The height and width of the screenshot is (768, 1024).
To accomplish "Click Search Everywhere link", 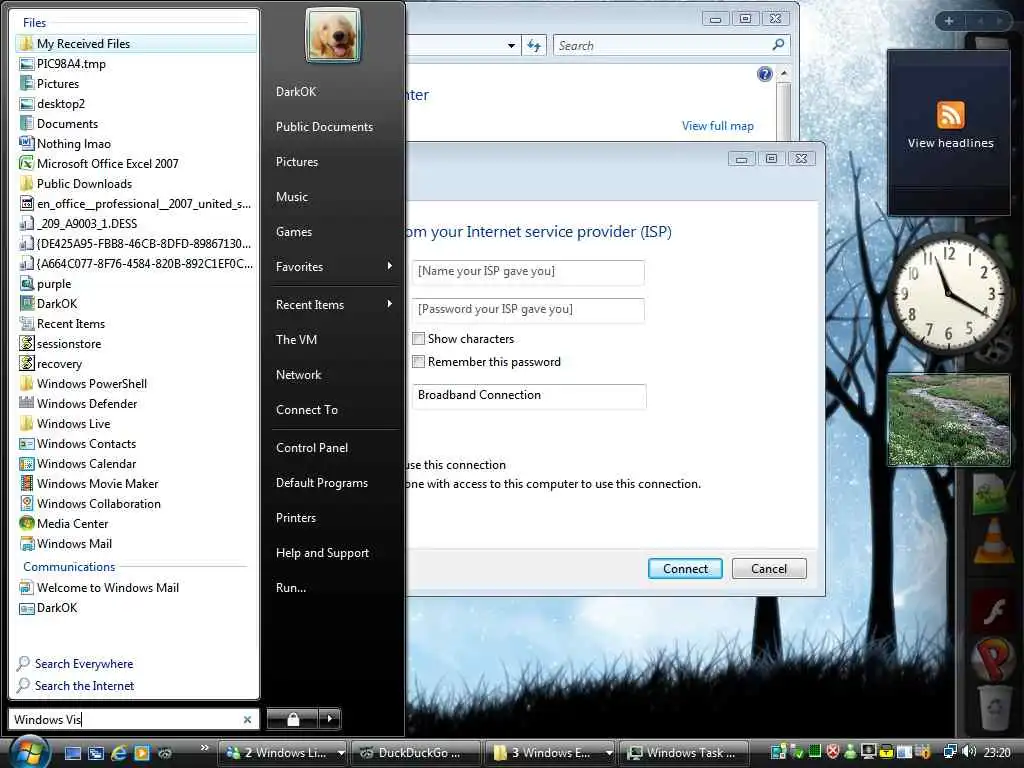I will (x=84, y=664).
